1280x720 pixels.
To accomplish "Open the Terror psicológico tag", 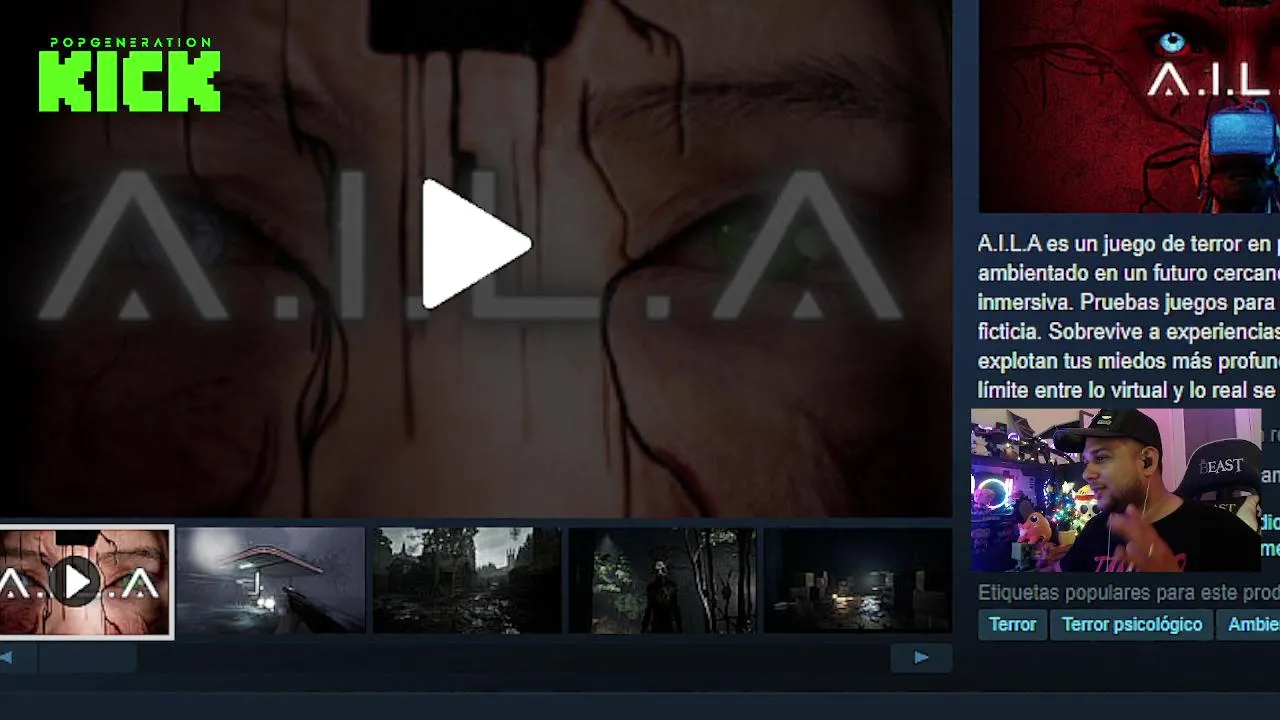I will click(x=1132, y=624).
